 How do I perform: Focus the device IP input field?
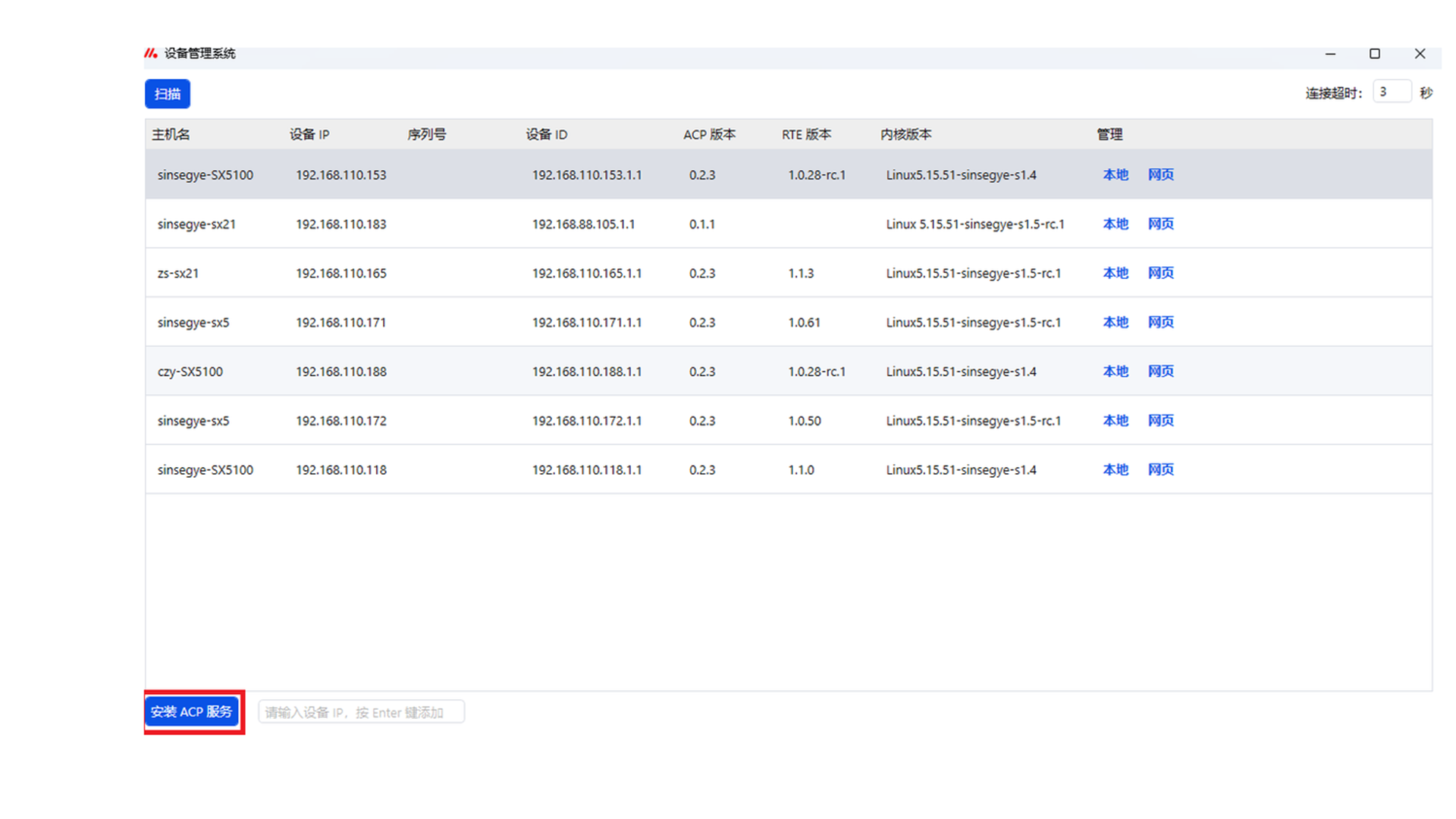point(361,712)
